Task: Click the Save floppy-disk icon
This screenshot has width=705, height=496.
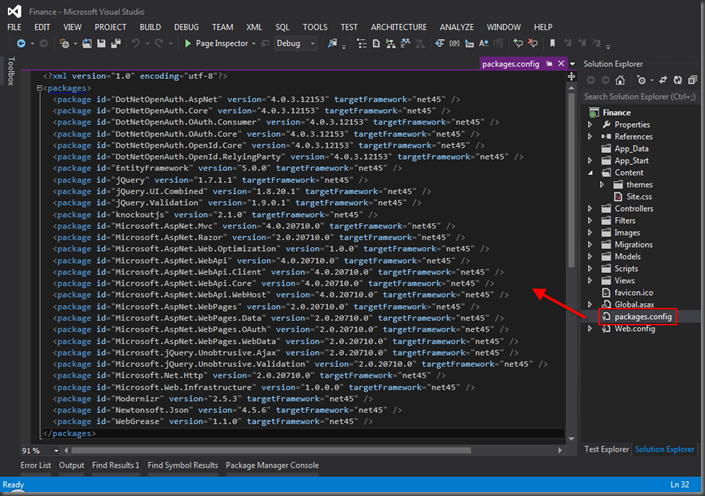Action: coord(101,44)
